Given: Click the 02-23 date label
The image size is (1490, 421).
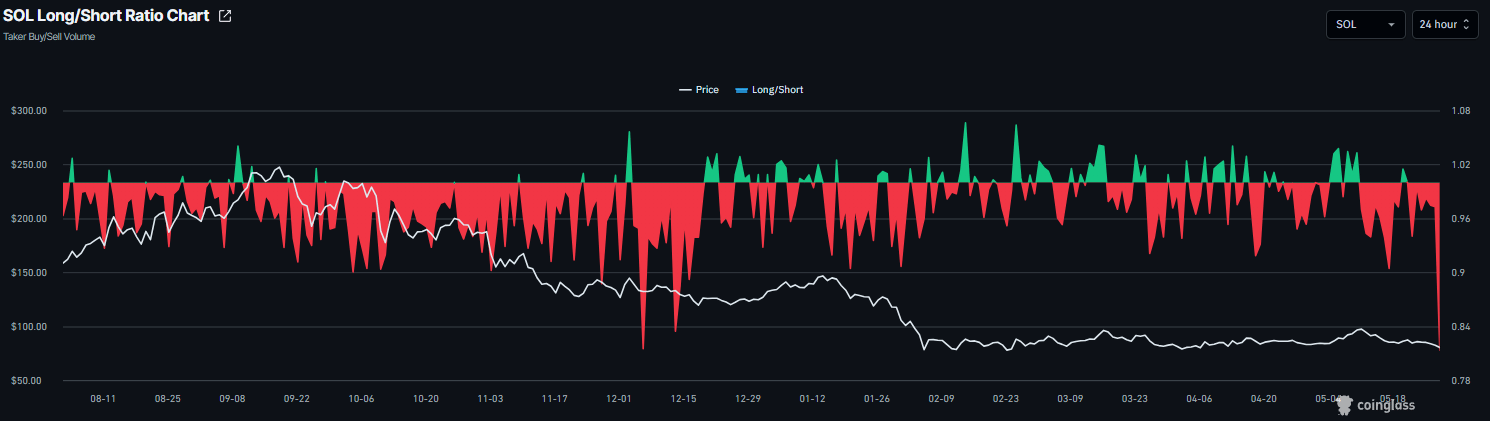Looking at the screenshot, I should pyautogui.click(x=1006, y=398).
